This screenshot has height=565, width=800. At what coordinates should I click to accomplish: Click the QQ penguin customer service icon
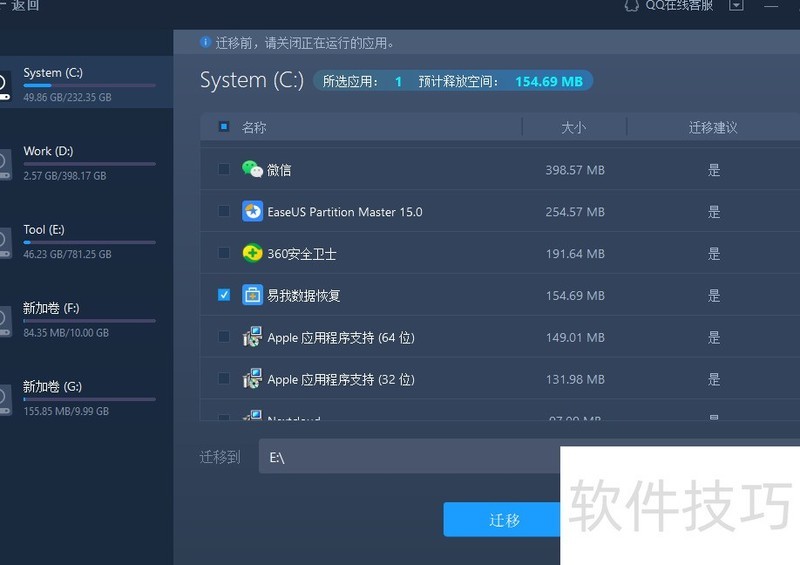coord(631,5)
